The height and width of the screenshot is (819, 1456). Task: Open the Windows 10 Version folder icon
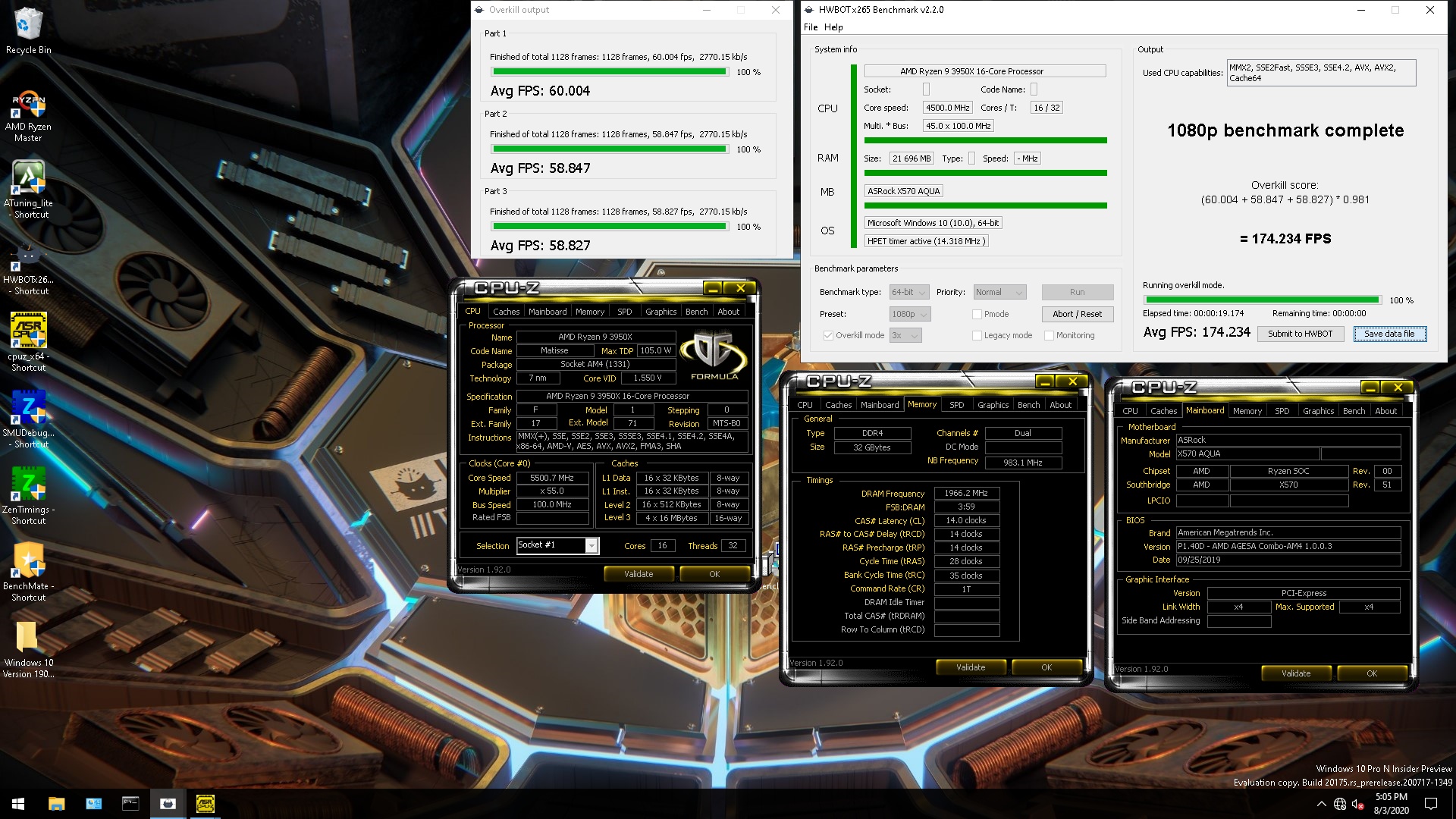click(x=28, y=649)
